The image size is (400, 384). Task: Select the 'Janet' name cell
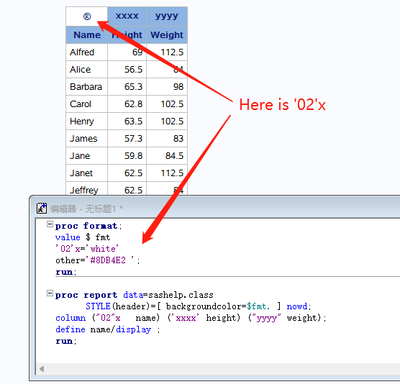[x=87, y=173]
